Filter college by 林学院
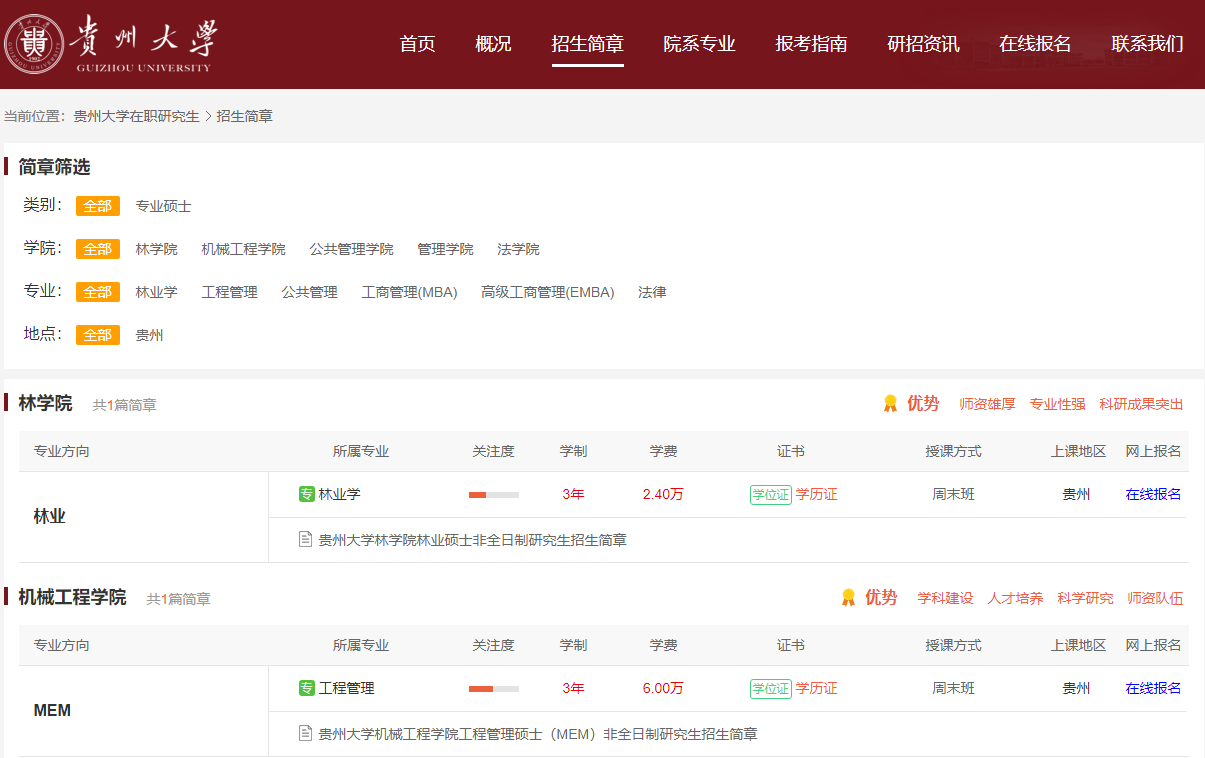1205x758 pixels. pos(157,249)
